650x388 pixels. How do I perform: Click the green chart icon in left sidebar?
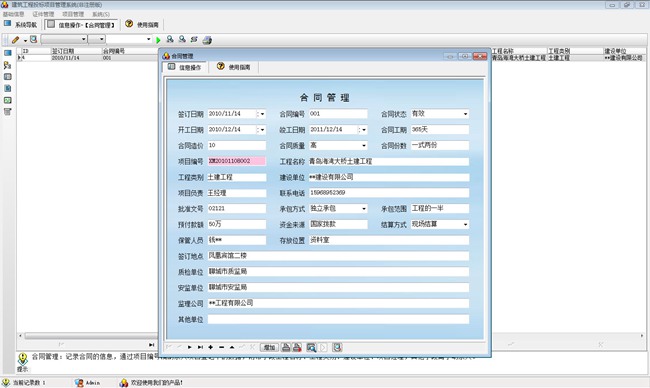(7, 100)
